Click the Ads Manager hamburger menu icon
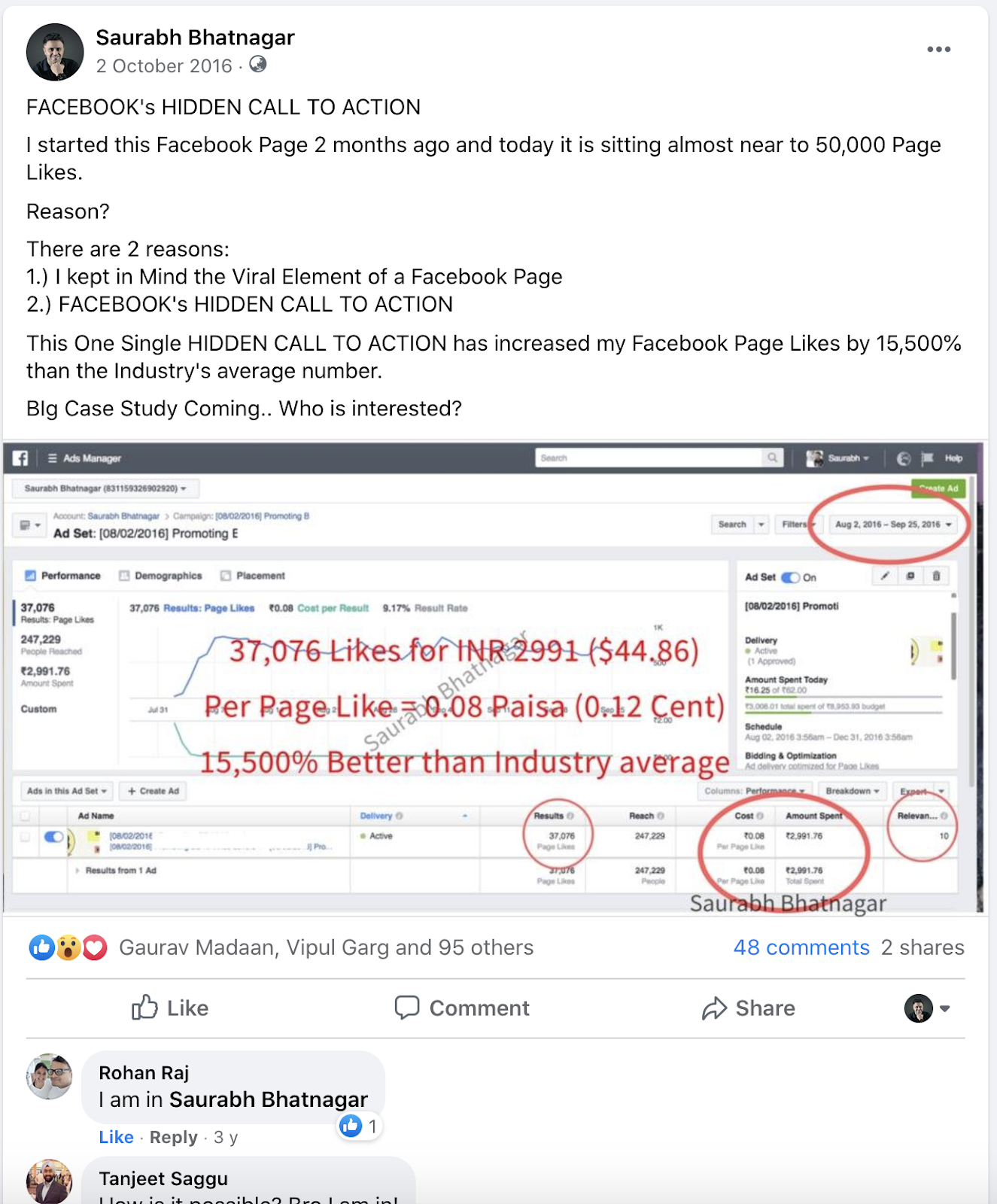The image size is (997, 1204). click(52, 458)
